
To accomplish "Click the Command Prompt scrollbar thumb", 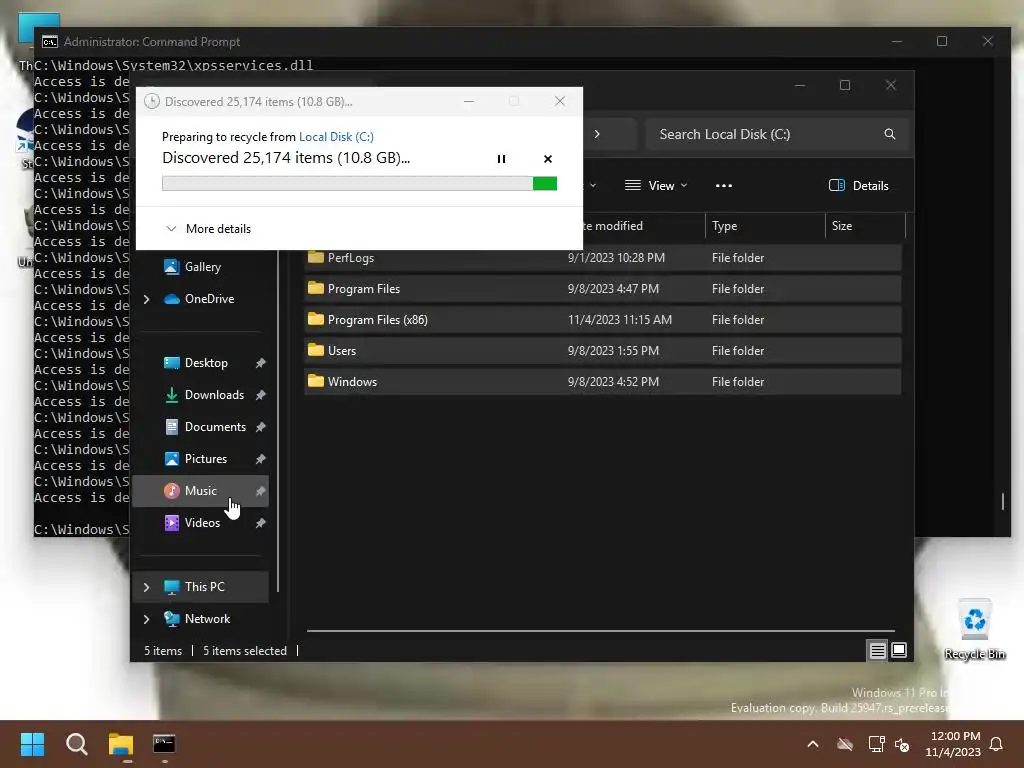I will (1002, 501).
